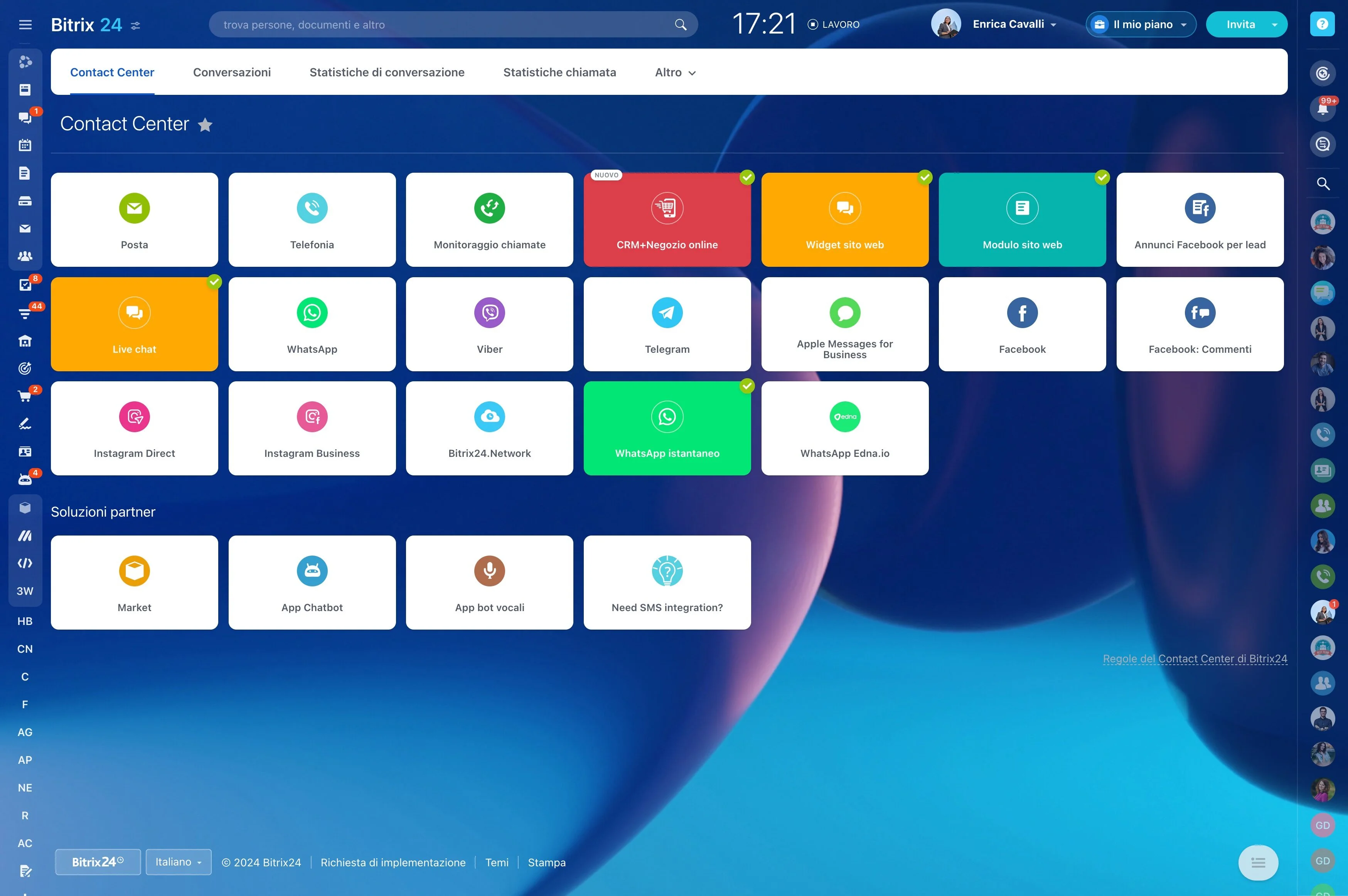
Task: Open the WhatsApp channel tile
Action: (312, 324)
